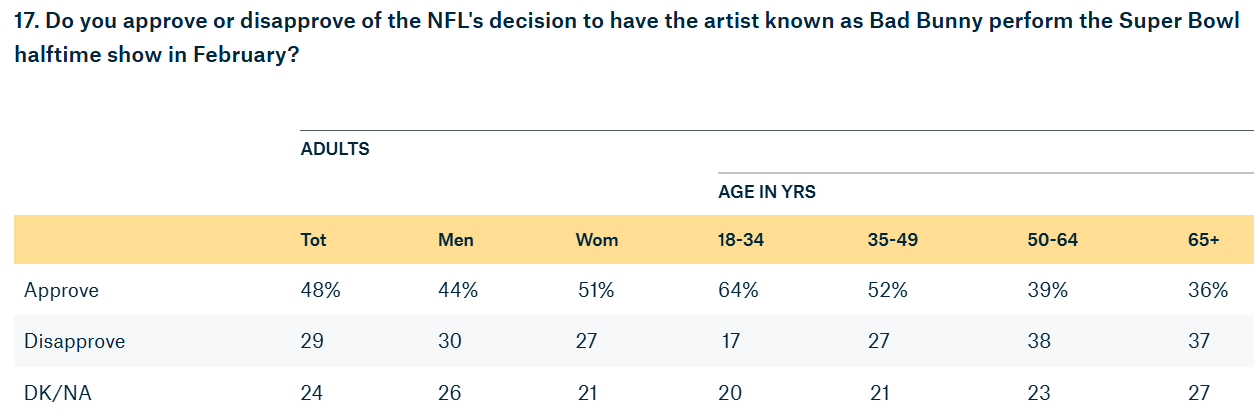Click the 38 disapprove value for 50-64
The width and height of the screenshot is (1254, 418).
pos(1039,341)
